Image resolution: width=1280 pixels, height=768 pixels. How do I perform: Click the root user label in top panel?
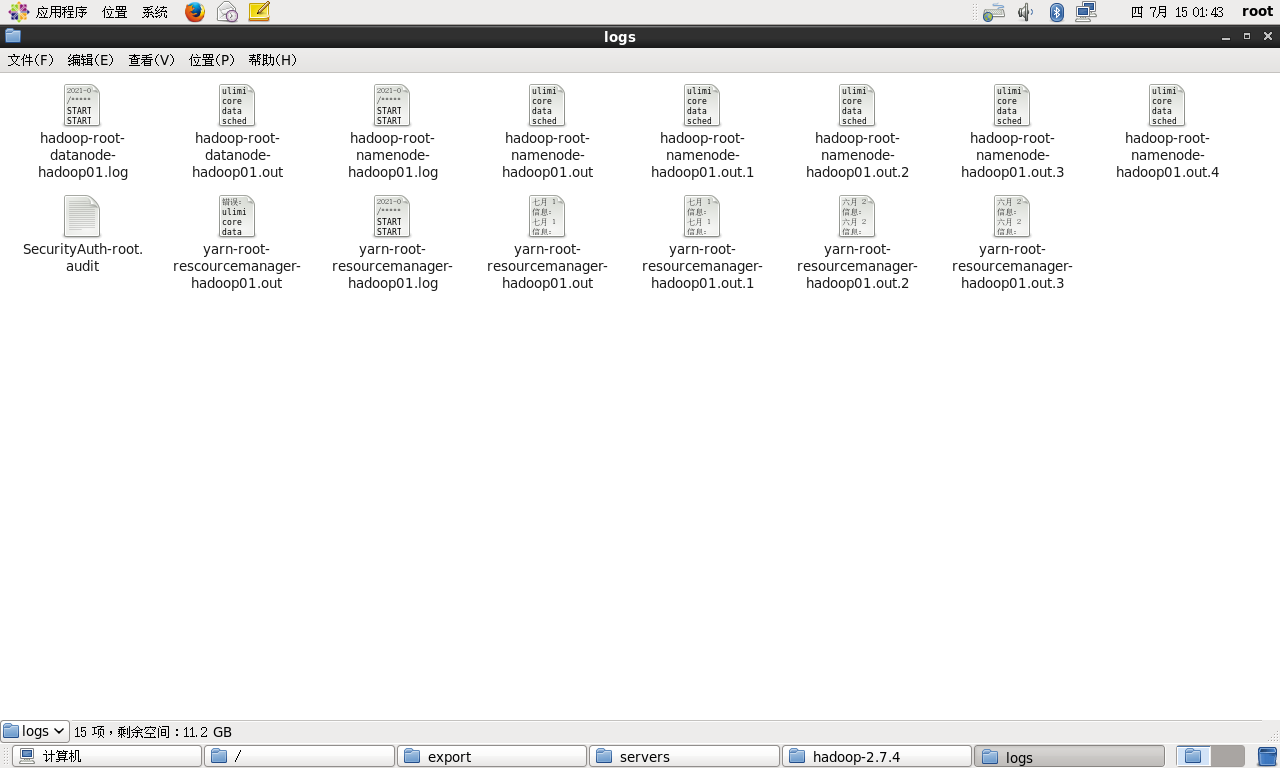click(x=1257, y=12)
